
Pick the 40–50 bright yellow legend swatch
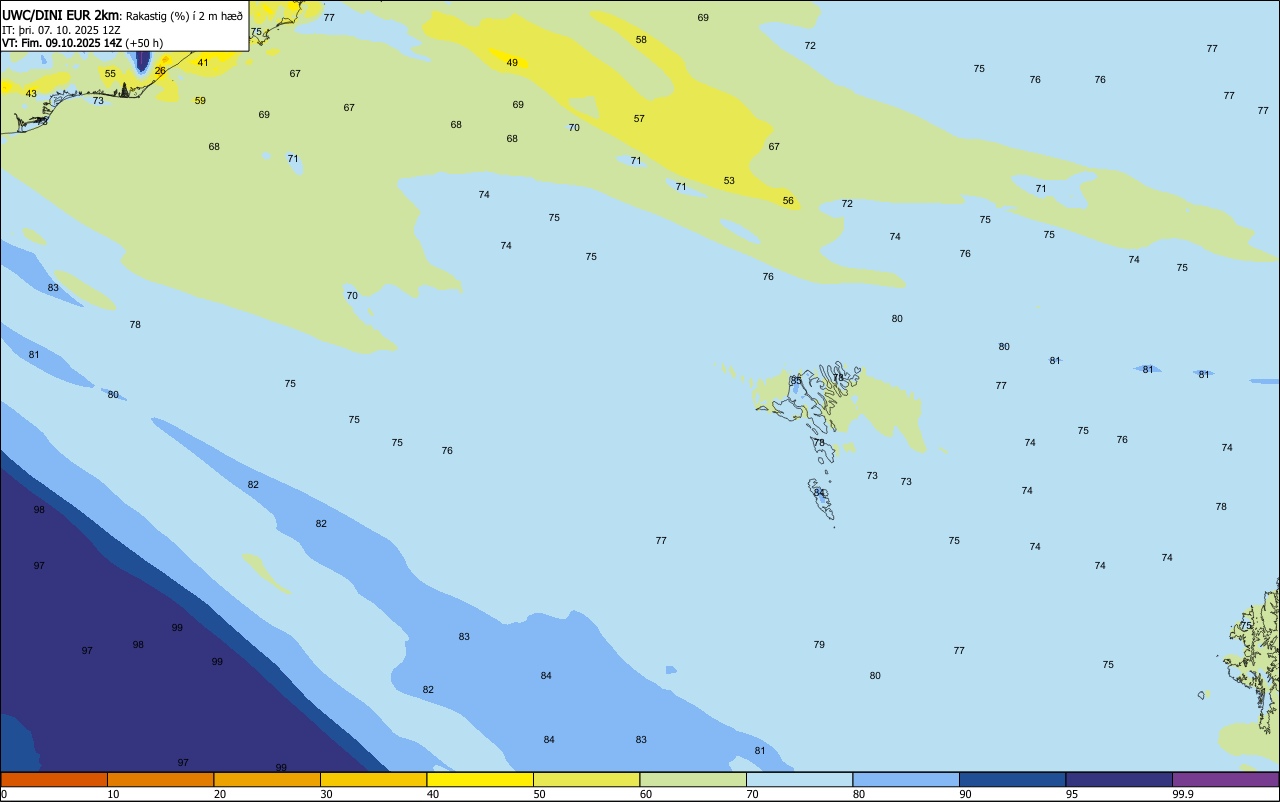pos(480,779)
